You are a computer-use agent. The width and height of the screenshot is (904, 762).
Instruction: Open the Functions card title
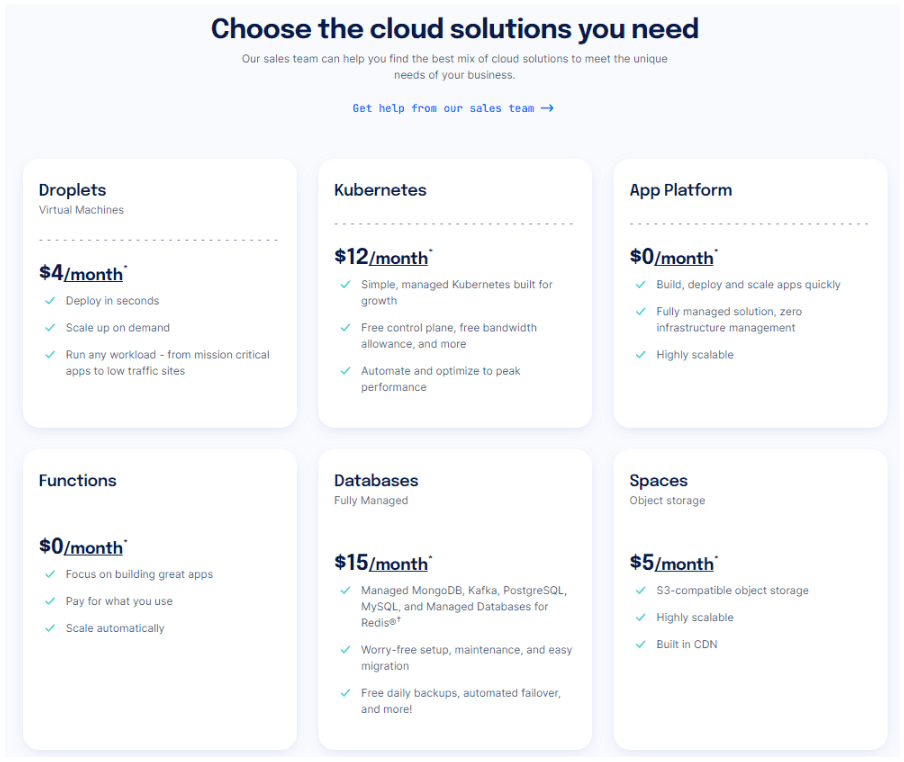pyautogui.click(x=77, y=481)
